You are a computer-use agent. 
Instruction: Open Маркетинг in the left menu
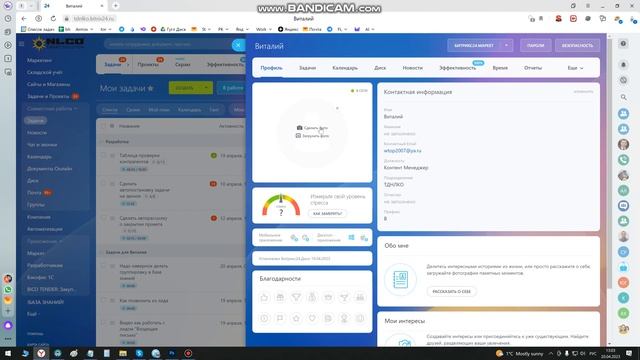(40, 60)
